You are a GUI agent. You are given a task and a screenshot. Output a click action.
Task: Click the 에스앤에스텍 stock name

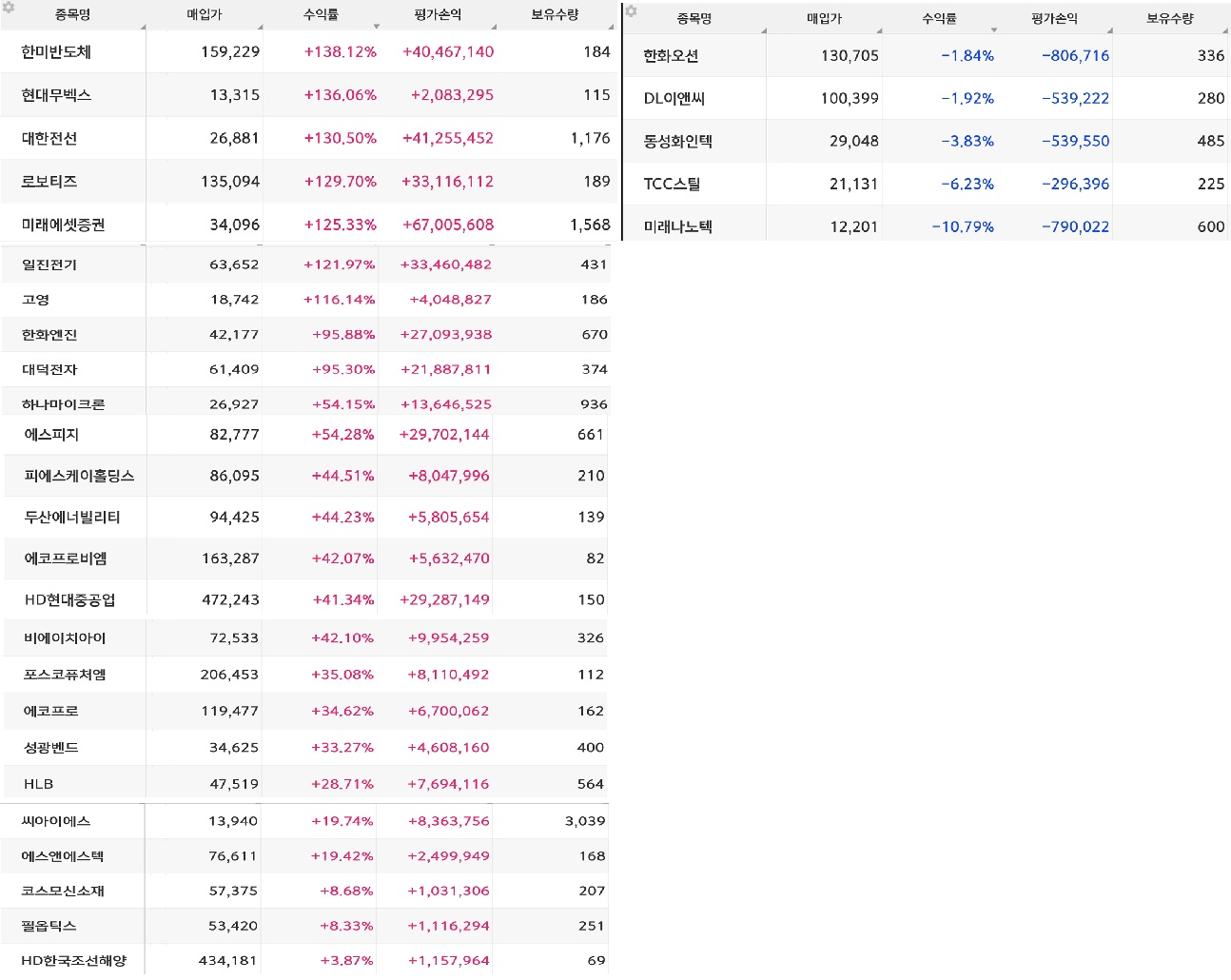[63, 856]
